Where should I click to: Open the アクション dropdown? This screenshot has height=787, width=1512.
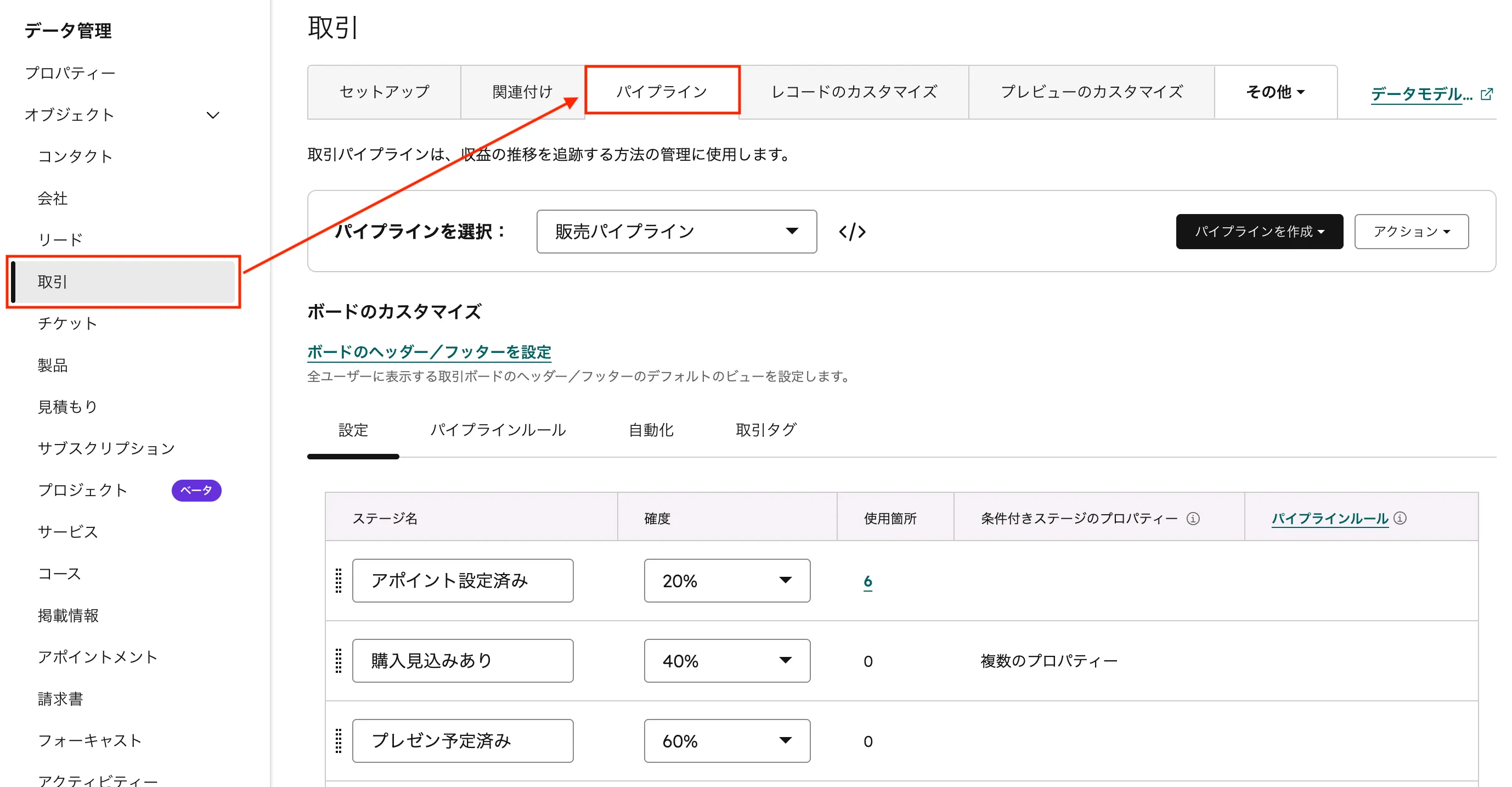pos(1411,232)
